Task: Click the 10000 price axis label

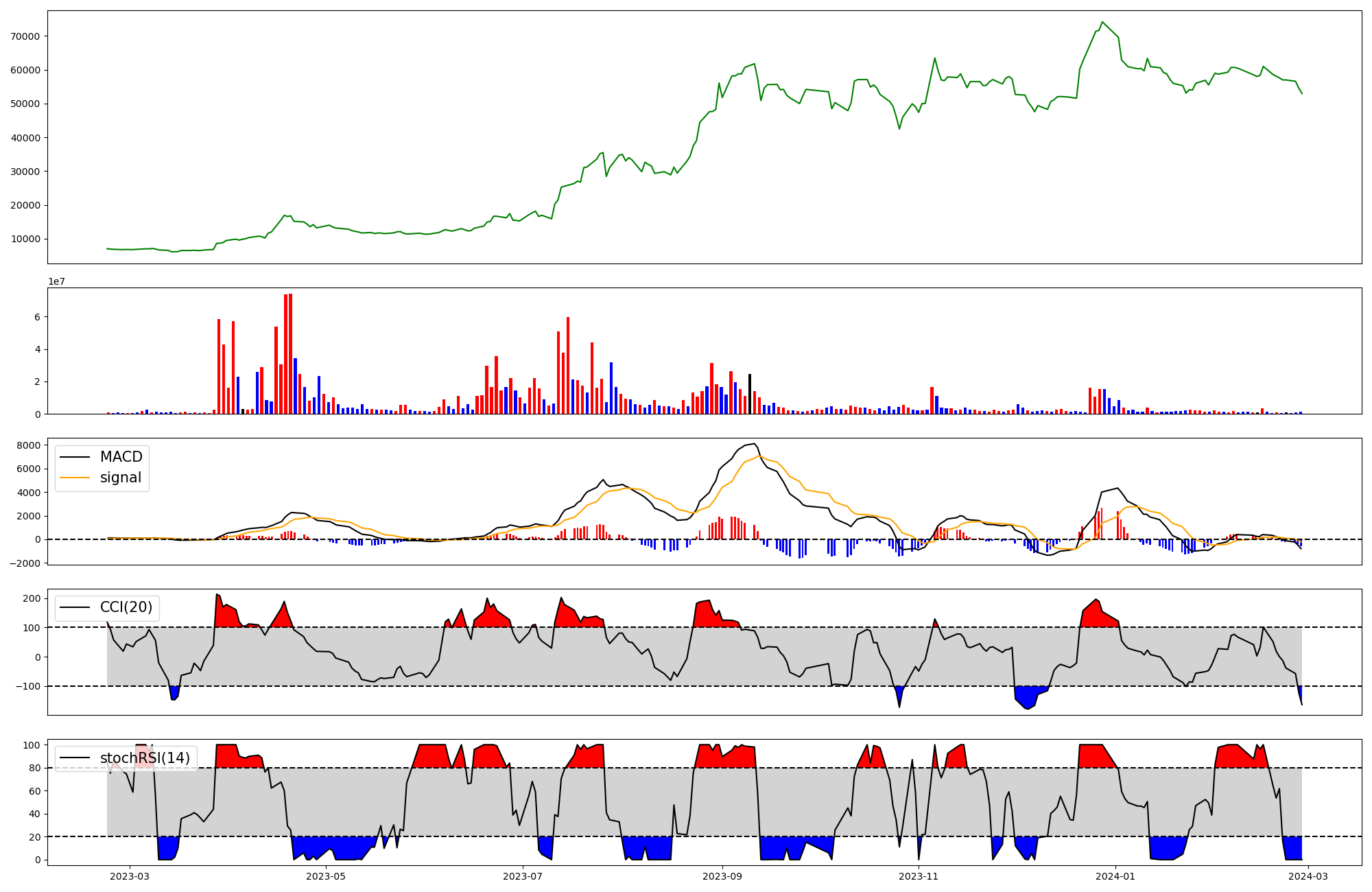Action: pos(26,239)
